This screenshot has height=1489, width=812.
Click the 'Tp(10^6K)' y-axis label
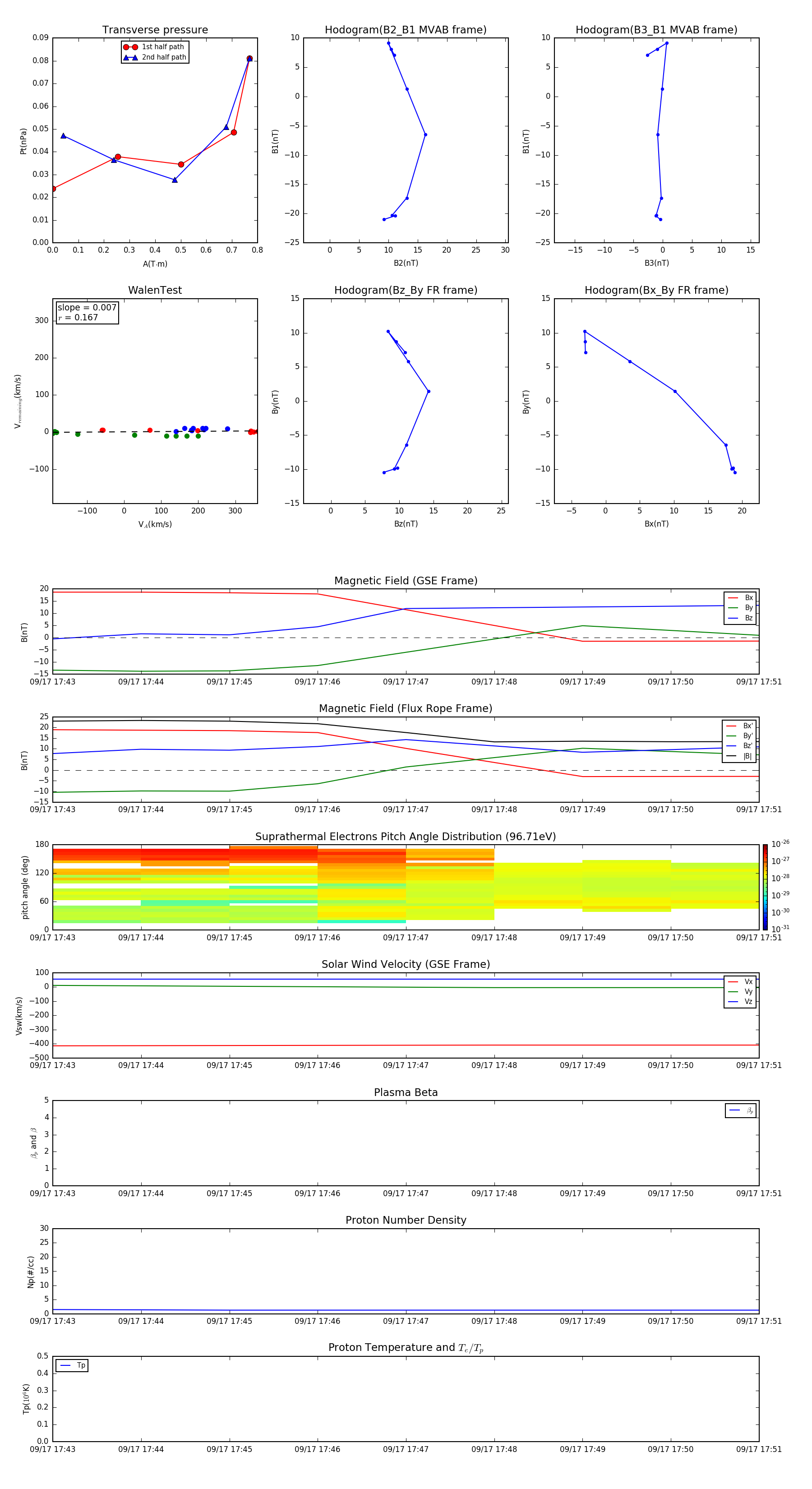(x=26, y=1399)
